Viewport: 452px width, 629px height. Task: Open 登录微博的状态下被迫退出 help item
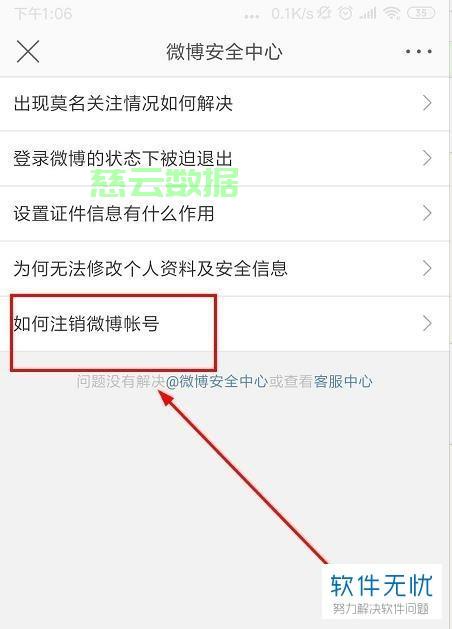(x=224, y=158)
